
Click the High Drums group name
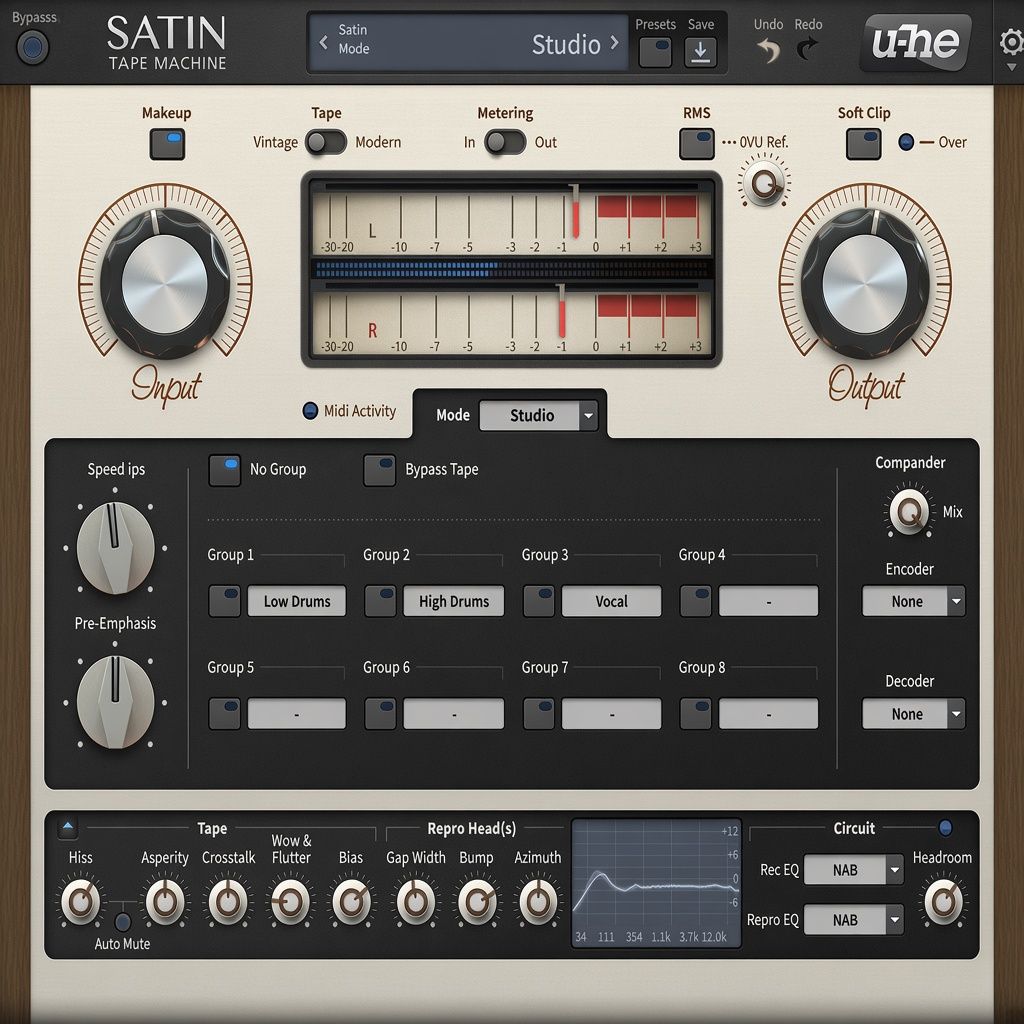pyautogui.click(x=453, y=601)
